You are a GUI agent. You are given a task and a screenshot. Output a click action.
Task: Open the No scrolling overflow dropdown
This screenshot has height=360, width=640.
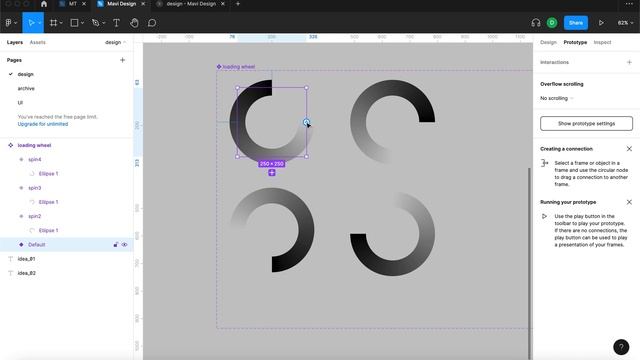tap(557, 98)
